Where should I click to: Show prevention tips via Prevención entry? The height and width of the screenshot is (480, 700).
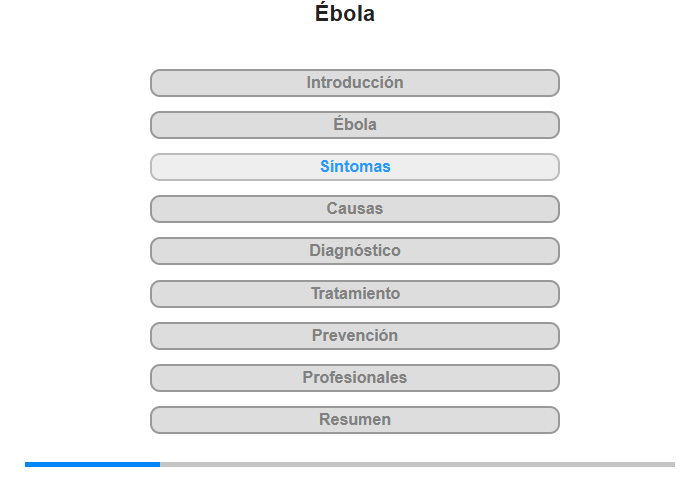[354, 336]
